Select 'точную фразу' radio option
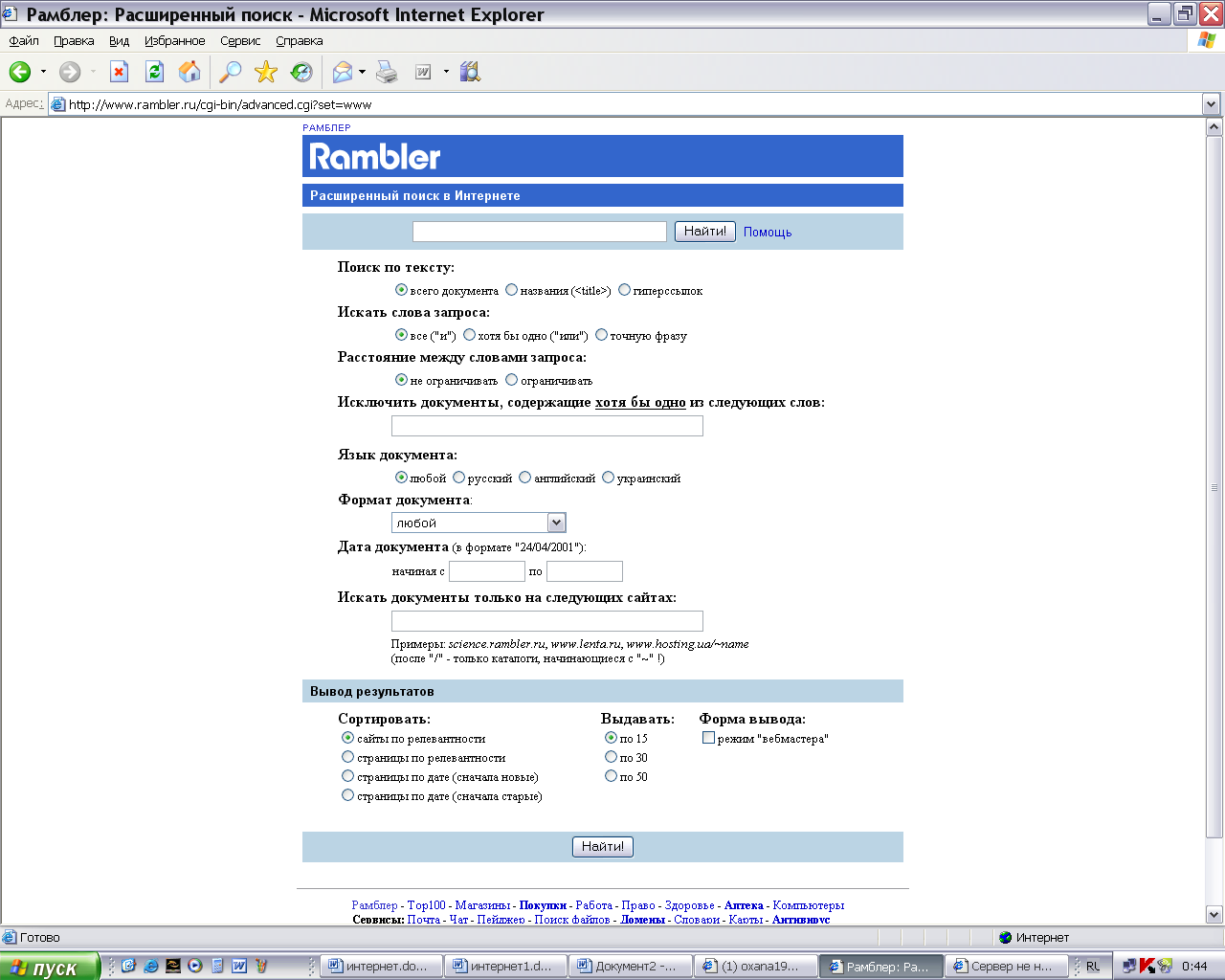The width and height of the screenshot is (1225, 980). 602,335
